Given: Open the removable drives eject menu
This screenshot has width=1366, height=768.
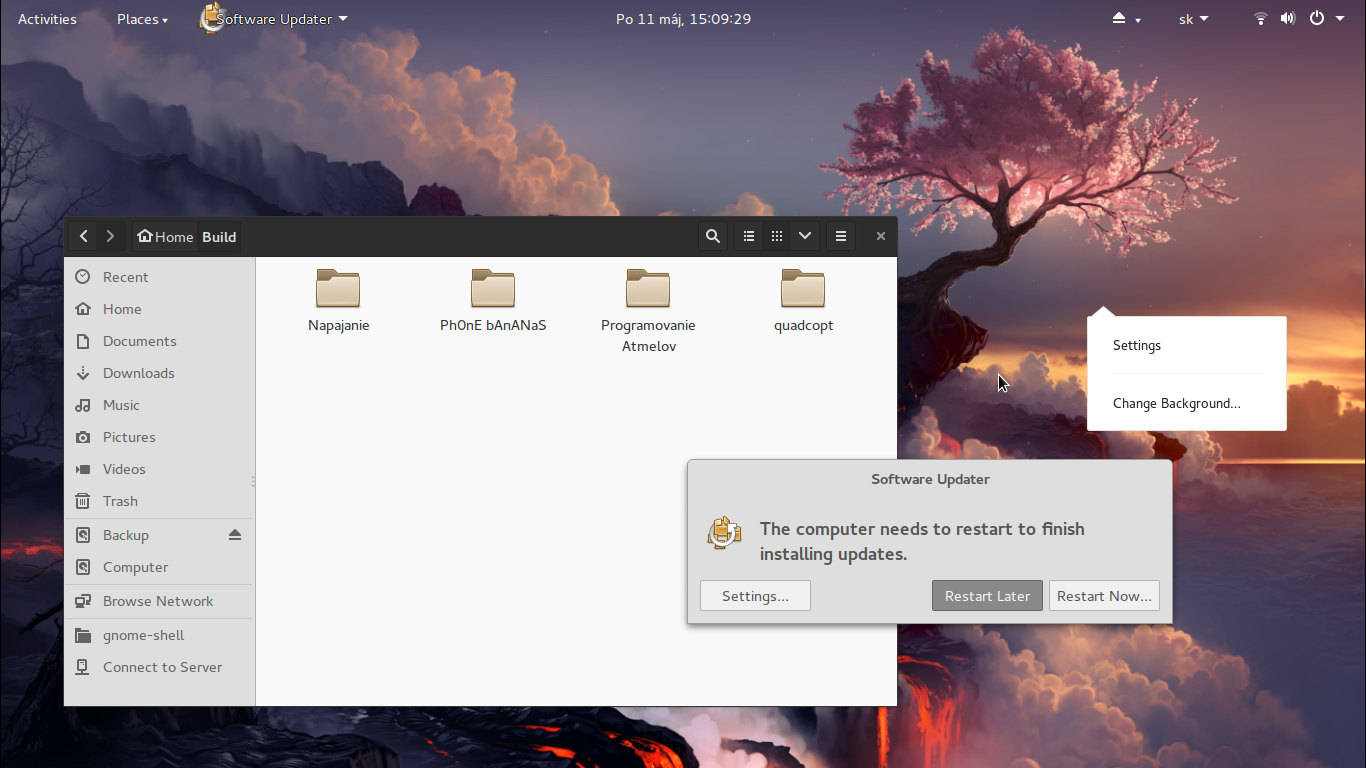Looking at the screenshot, I should pos(1126,19).
